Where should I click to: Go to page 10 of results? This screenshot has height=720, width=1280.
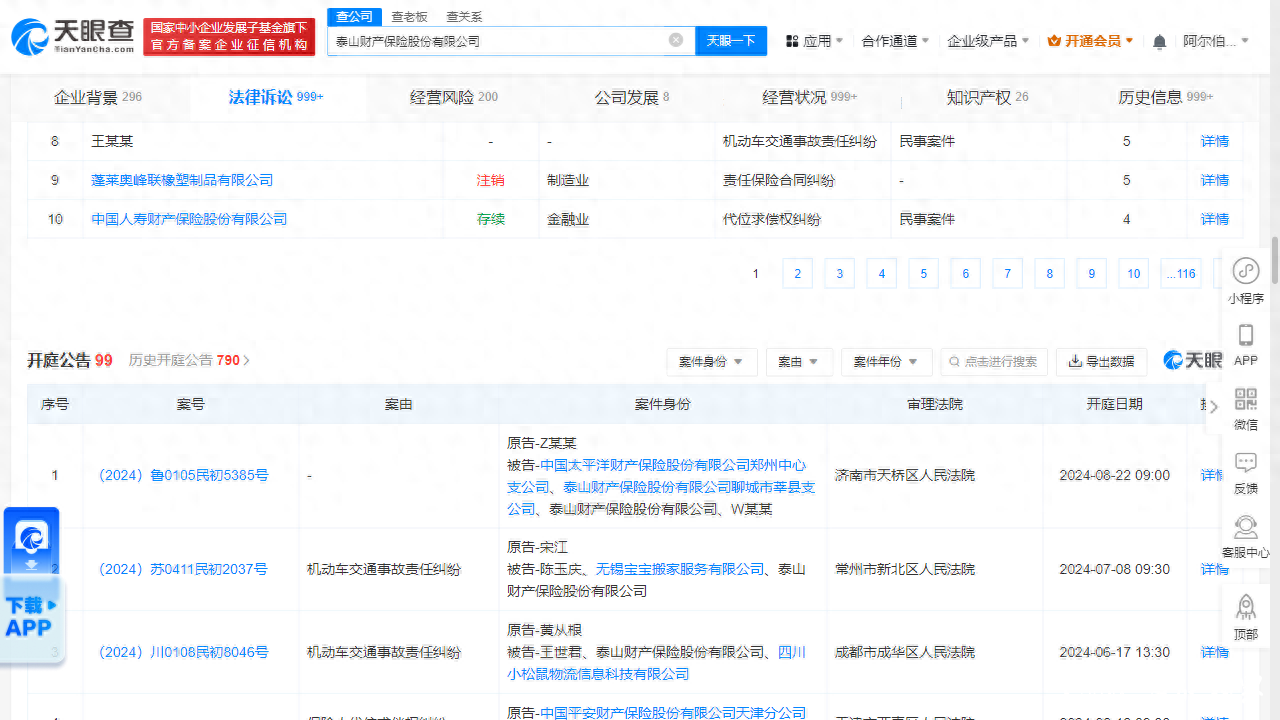1133,274
